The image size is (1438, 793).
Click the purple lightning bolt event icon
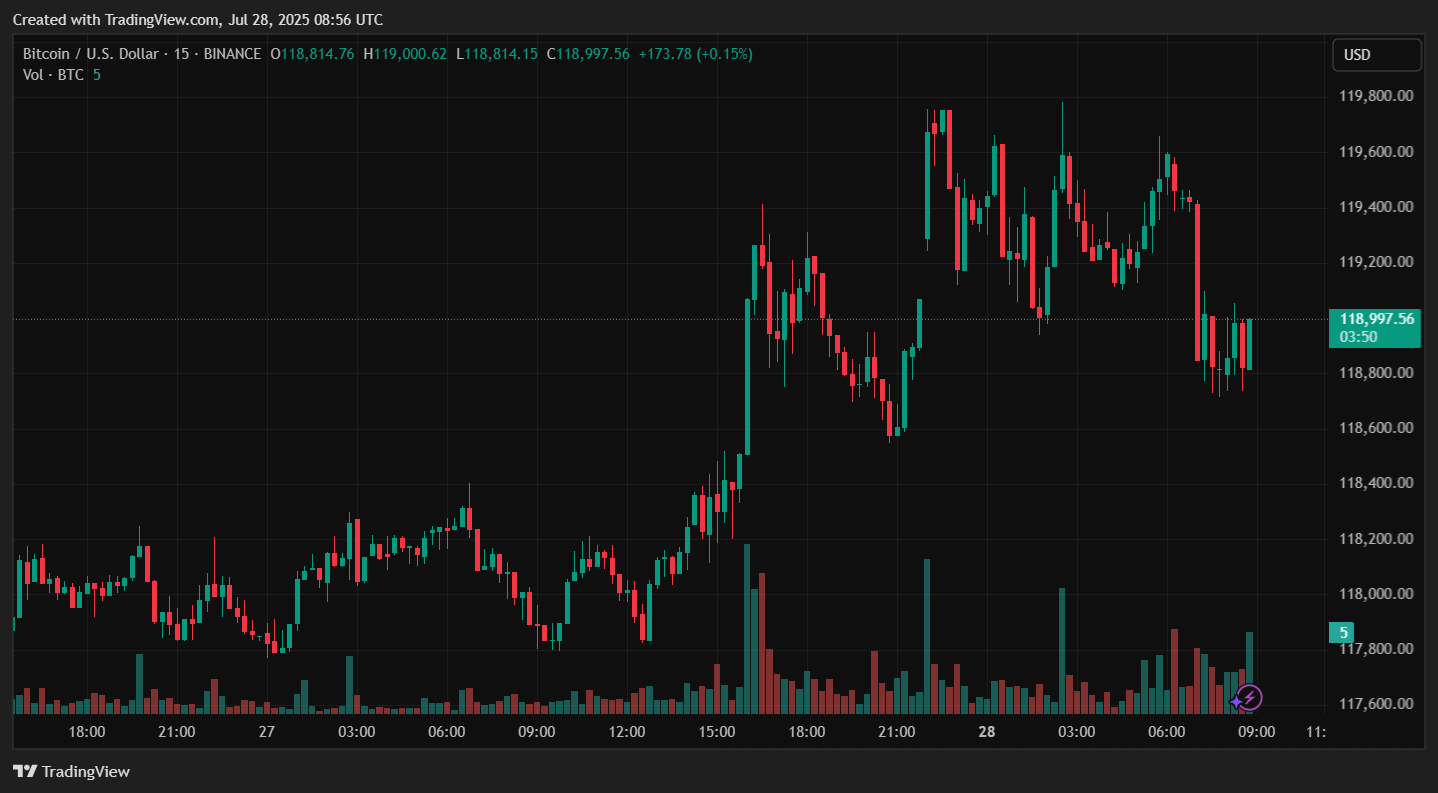(1251, 697)
